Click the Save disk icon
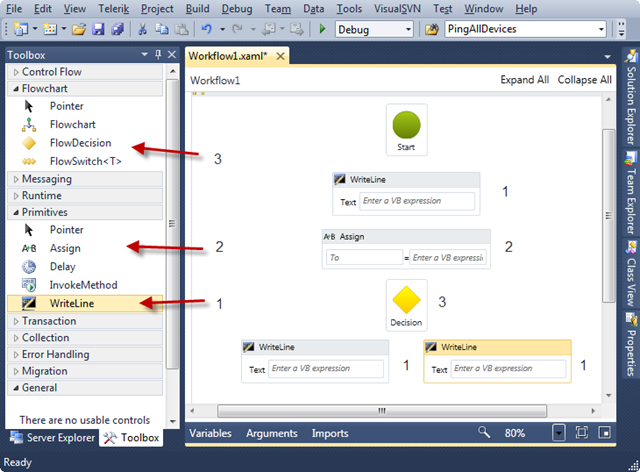Viewport: 640px width, 472px height. coord(98,29)
